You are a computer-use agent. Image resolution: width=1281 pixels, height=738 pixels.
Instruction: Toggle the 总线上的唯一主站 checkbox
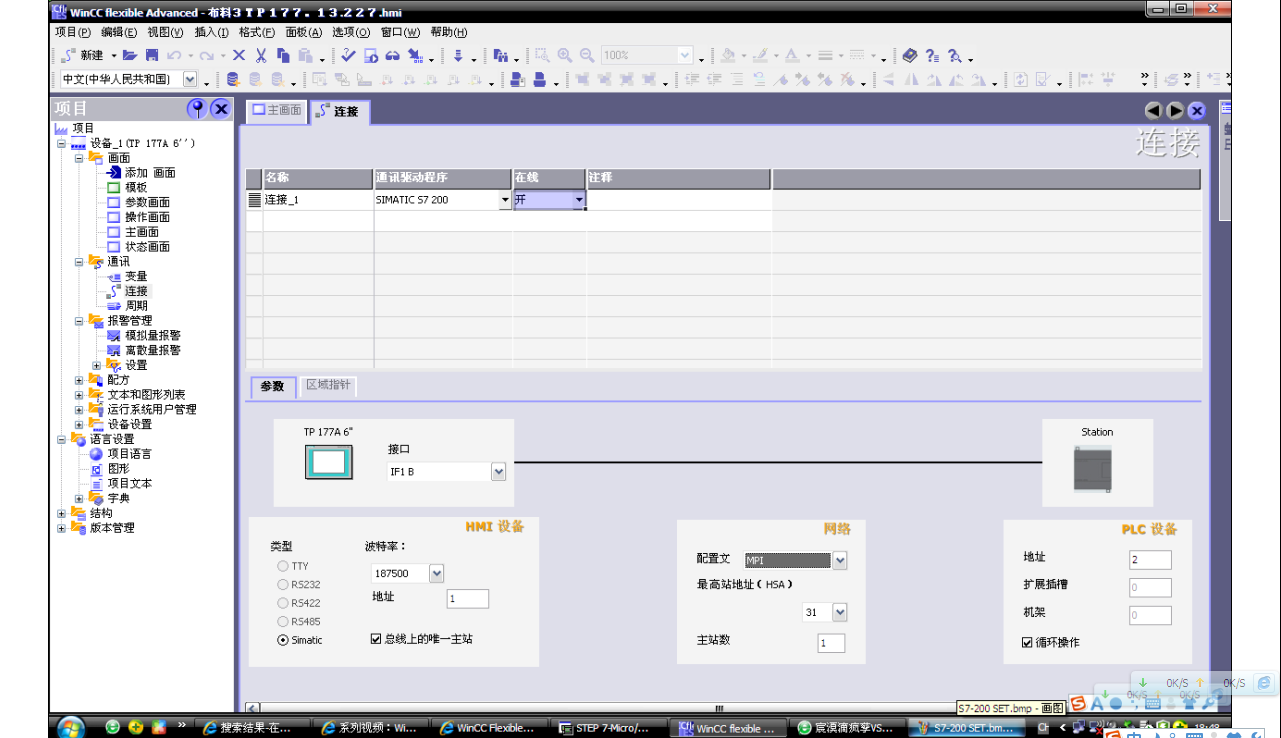pos(376,638)
